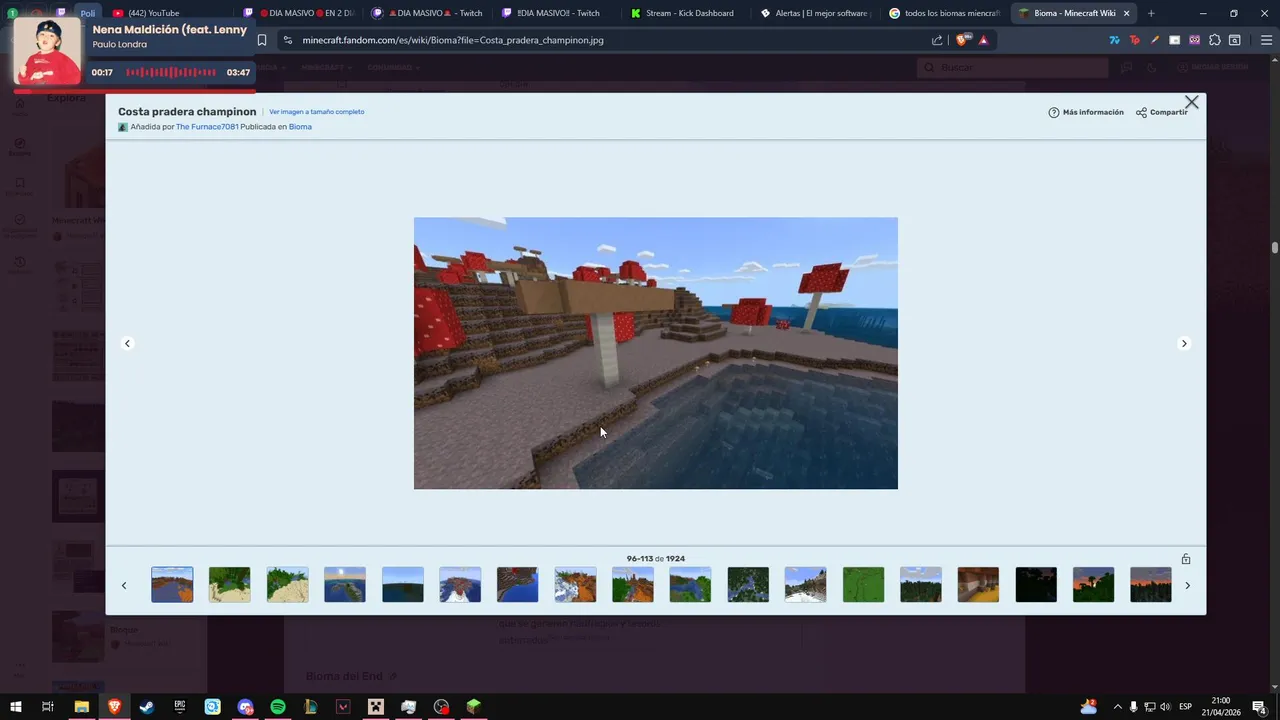The height and width of the screenshot is (720, 1280).
Task: Click the 'Costa pradera champinon' title
Action: [x=187, y=112]
